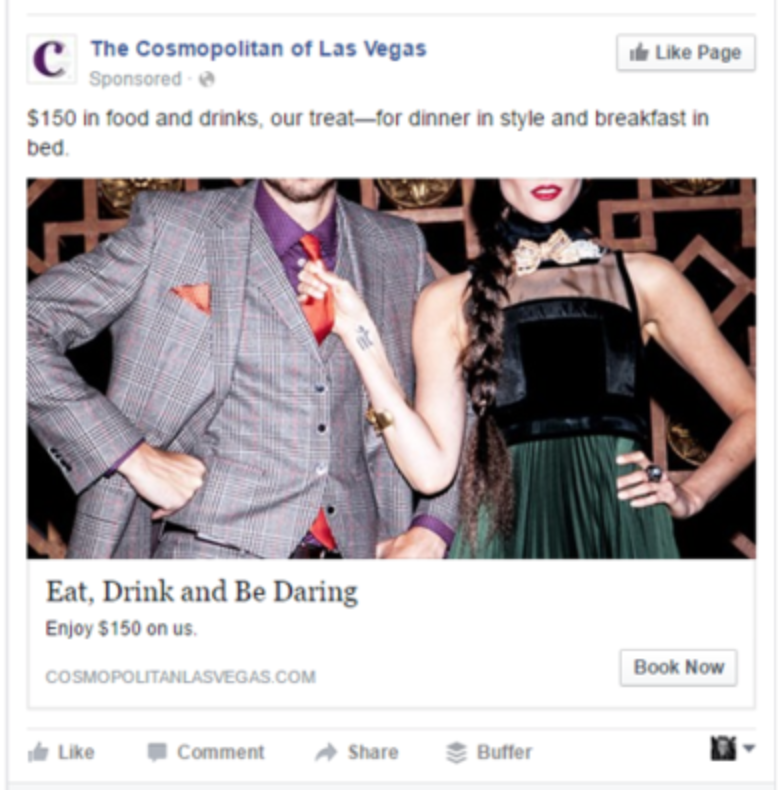The height and width of the screenshot is (790, 778).
Task: Click the Book Now button
Action: point(678,668)
